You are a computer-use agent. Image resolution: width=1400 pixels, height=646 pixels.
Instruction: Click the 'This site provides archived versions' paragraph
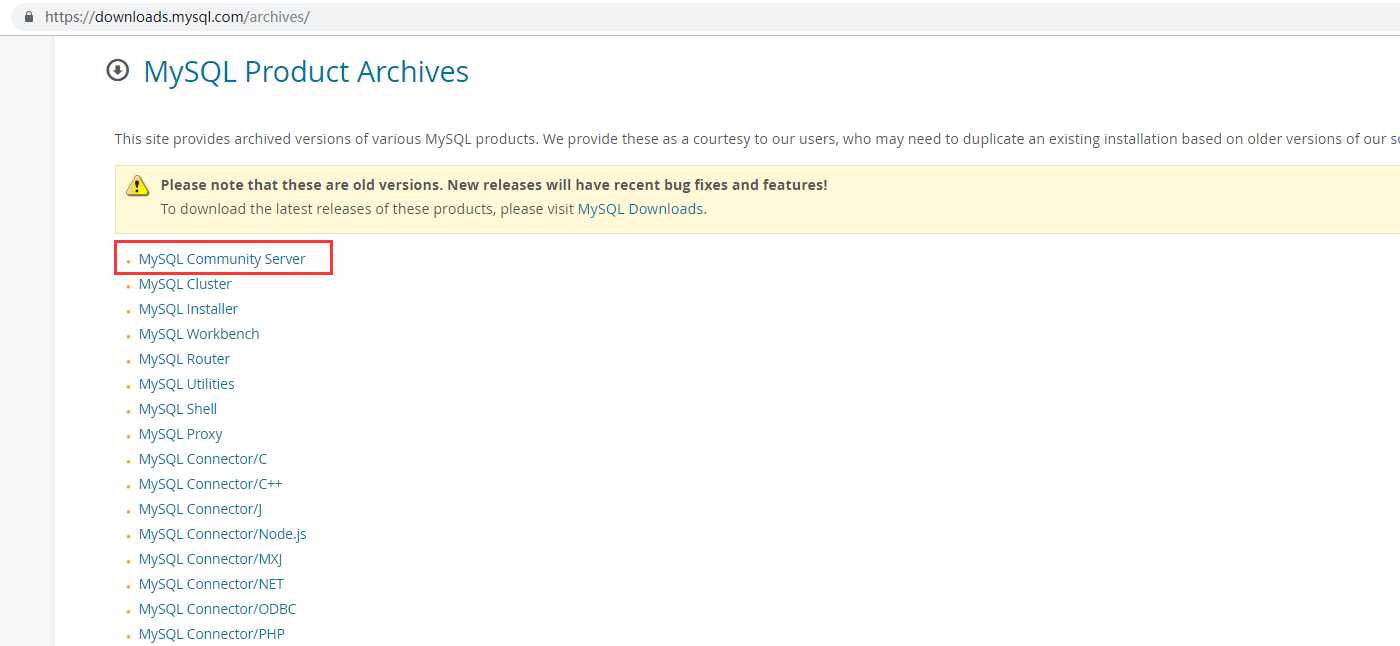[757, 139]
